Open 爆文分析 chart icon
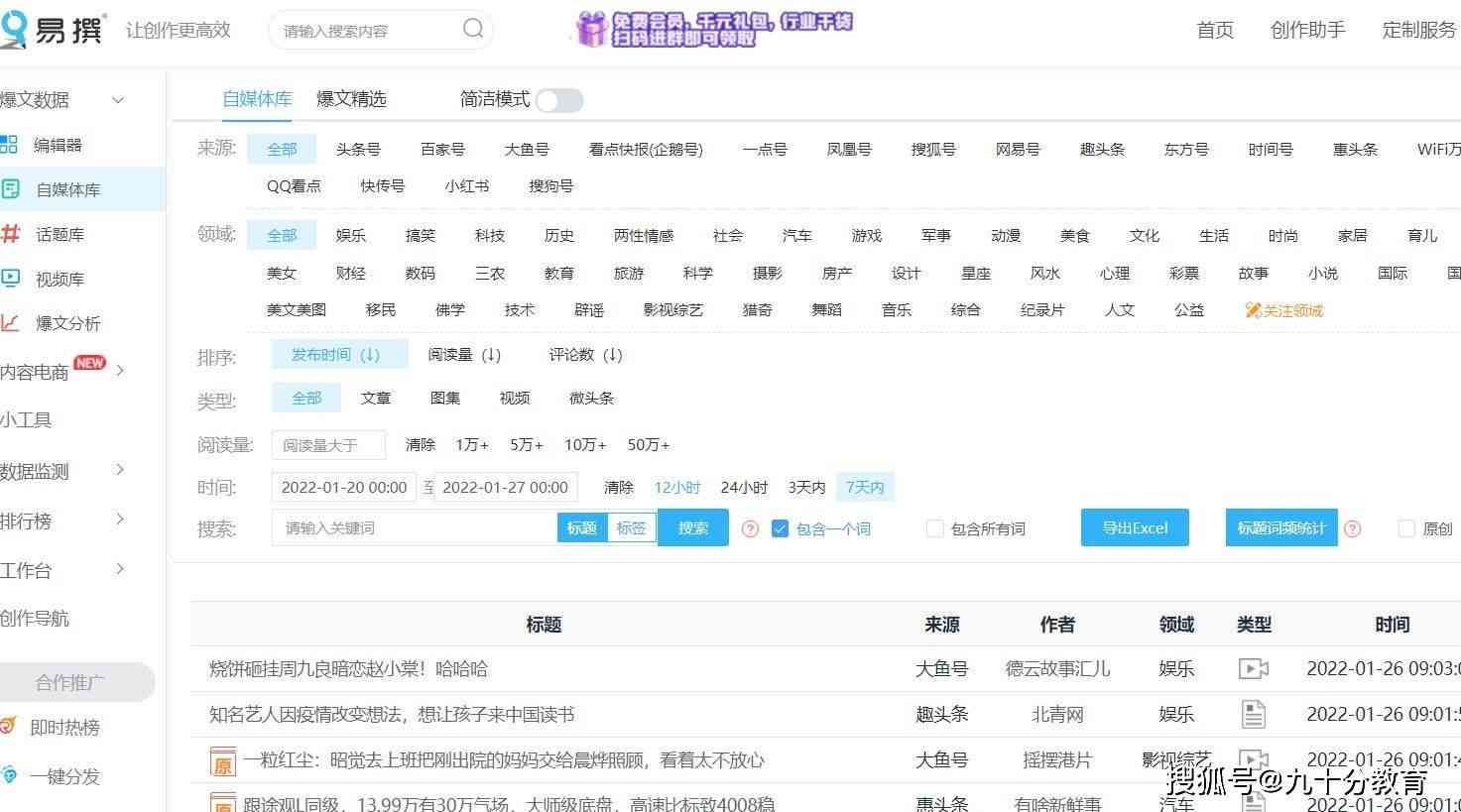This screenshot has width=1461, height=812. pos(10,322)
